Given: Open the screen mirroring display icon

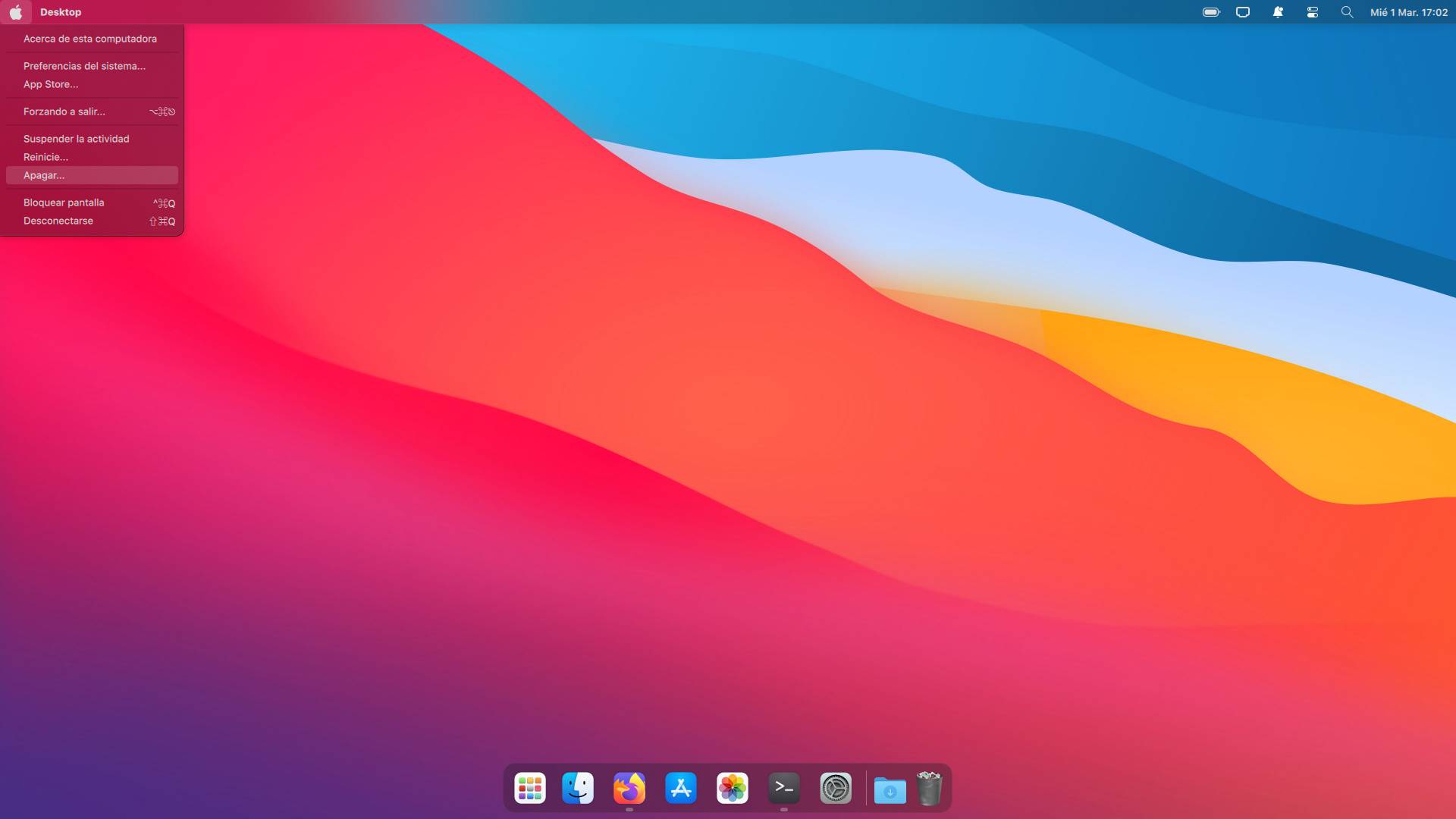Looking at the screenshot, I should [x=1243, y=12].
